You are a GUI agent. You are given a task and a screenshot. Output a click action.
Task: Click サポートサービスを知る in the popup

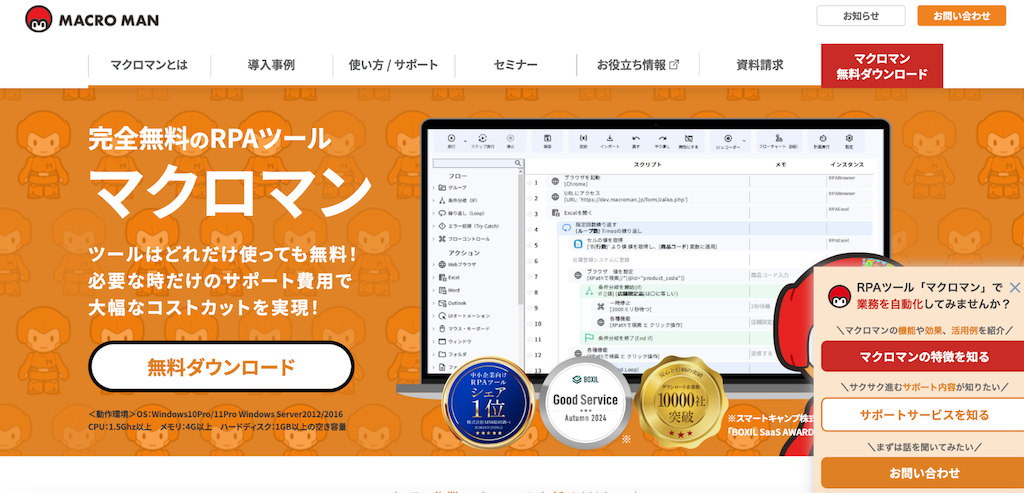click(923, 415)
